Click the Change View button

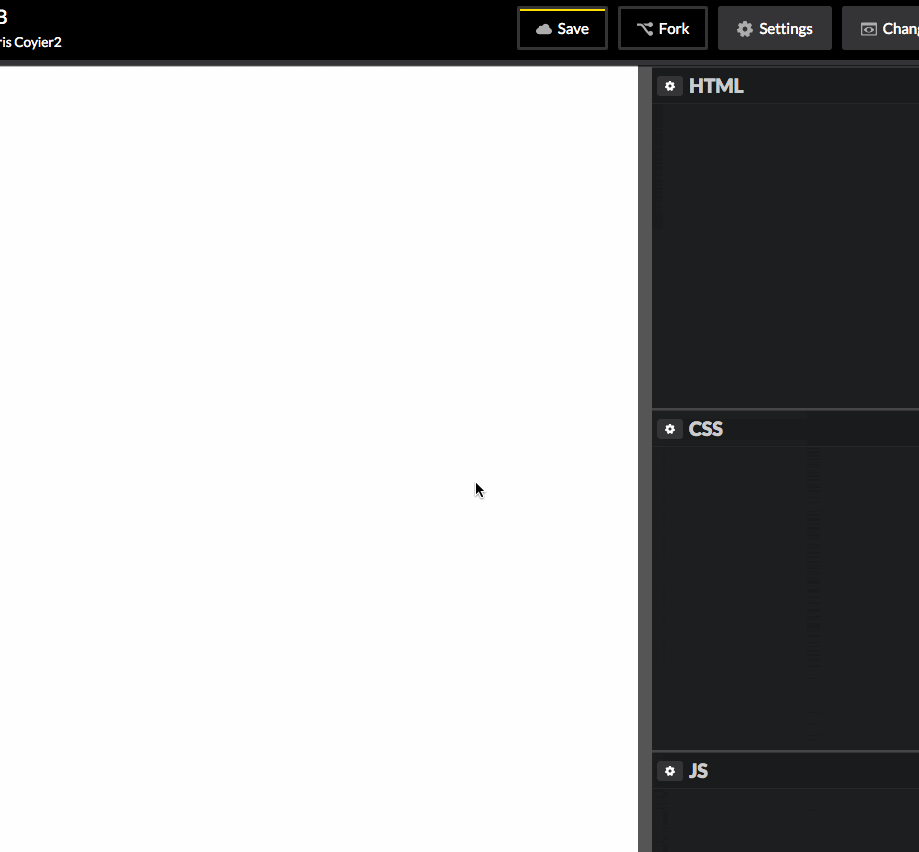(x=880, y=28)
